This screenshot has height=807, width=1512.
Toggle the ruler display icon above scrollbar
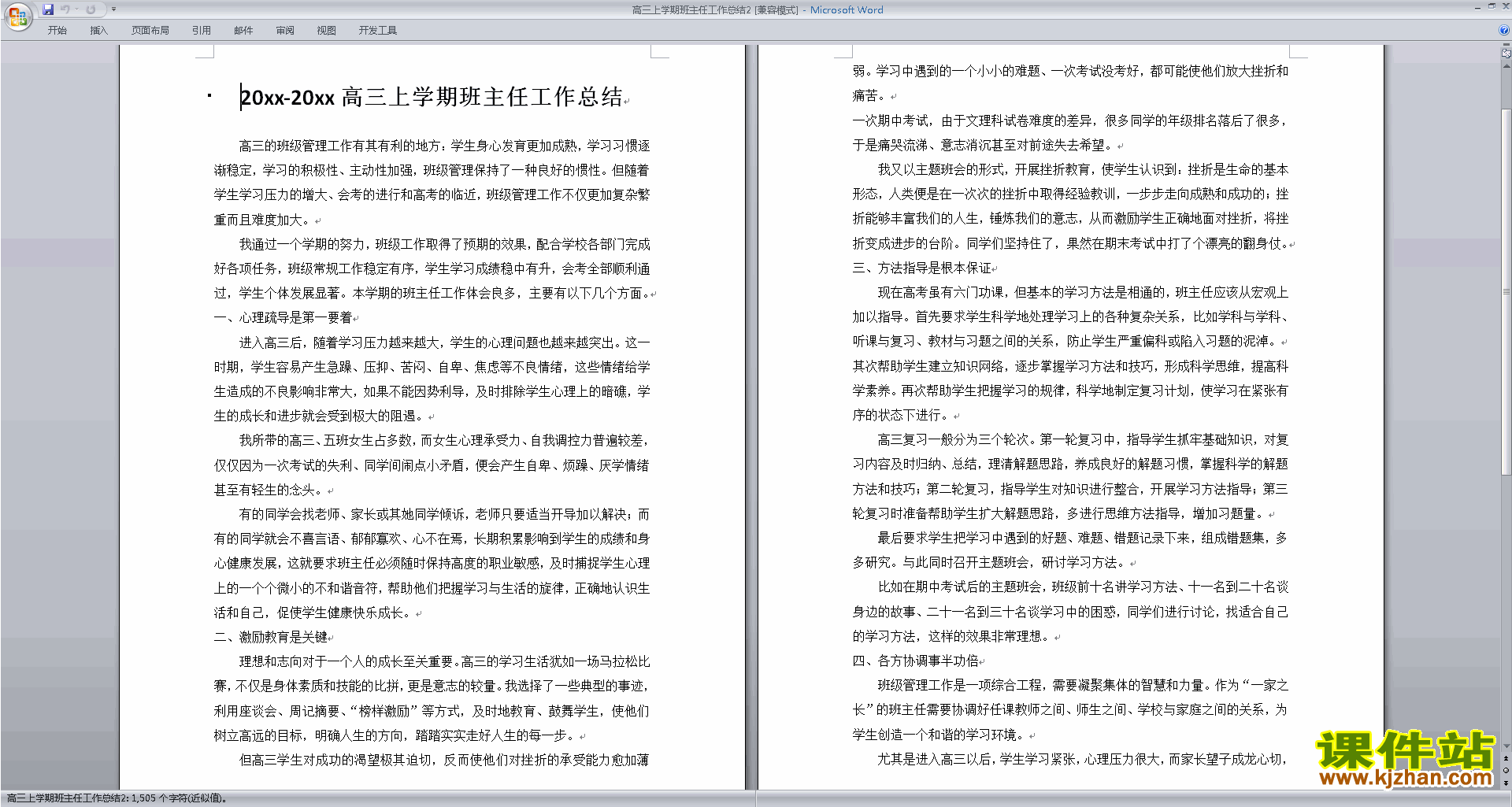1506,54
